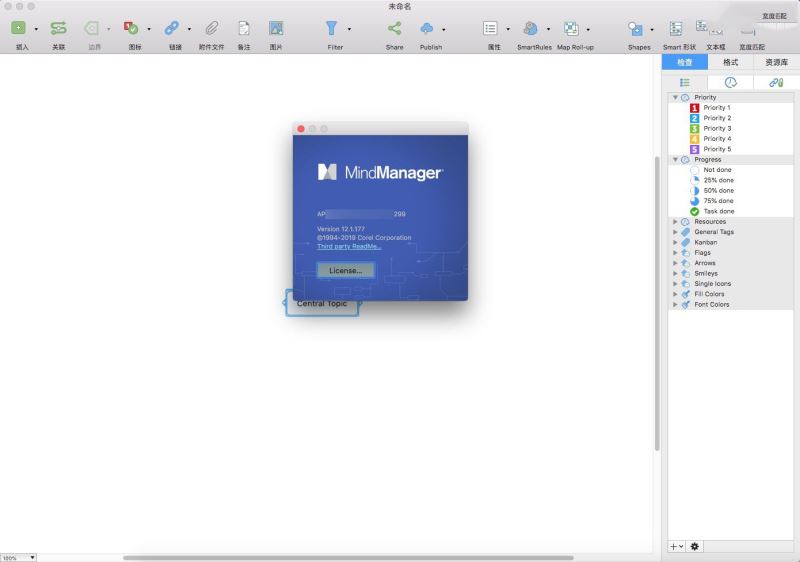Select the clock task-info icon in the inspector
The height and width of the screenshot is (562, 800).
[x=731, y=83]
